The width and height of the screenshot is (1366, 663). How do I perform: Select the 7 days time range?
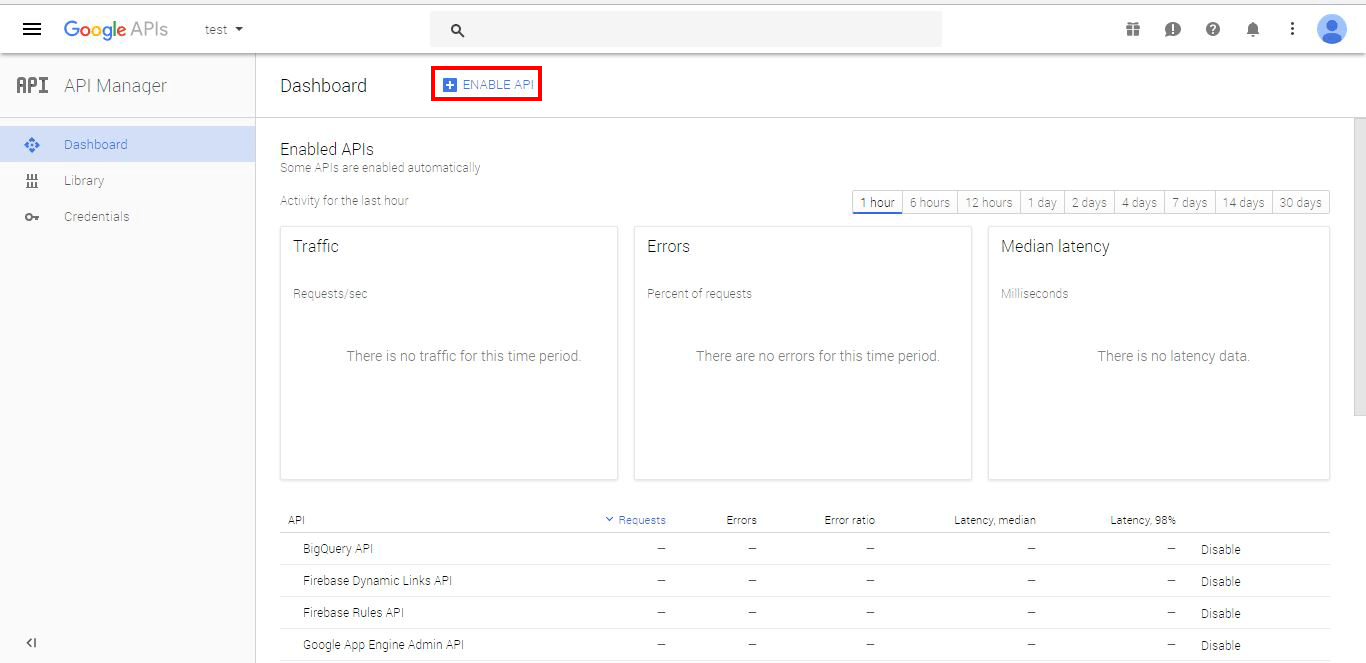click(1190, 202)
